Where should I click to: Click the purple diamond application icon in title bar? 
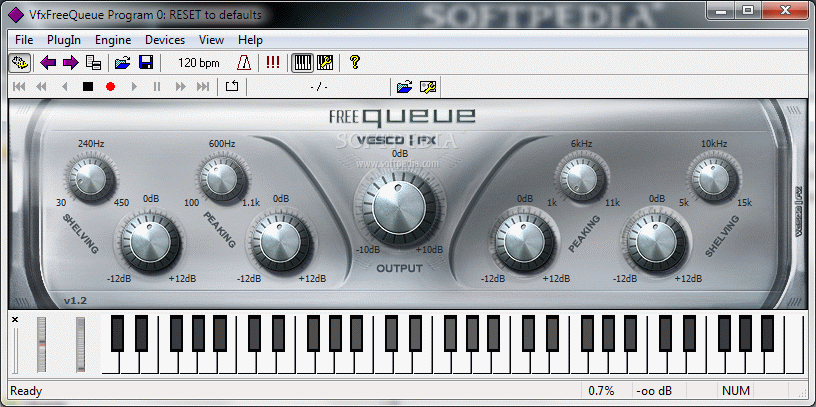coord(17,15)
